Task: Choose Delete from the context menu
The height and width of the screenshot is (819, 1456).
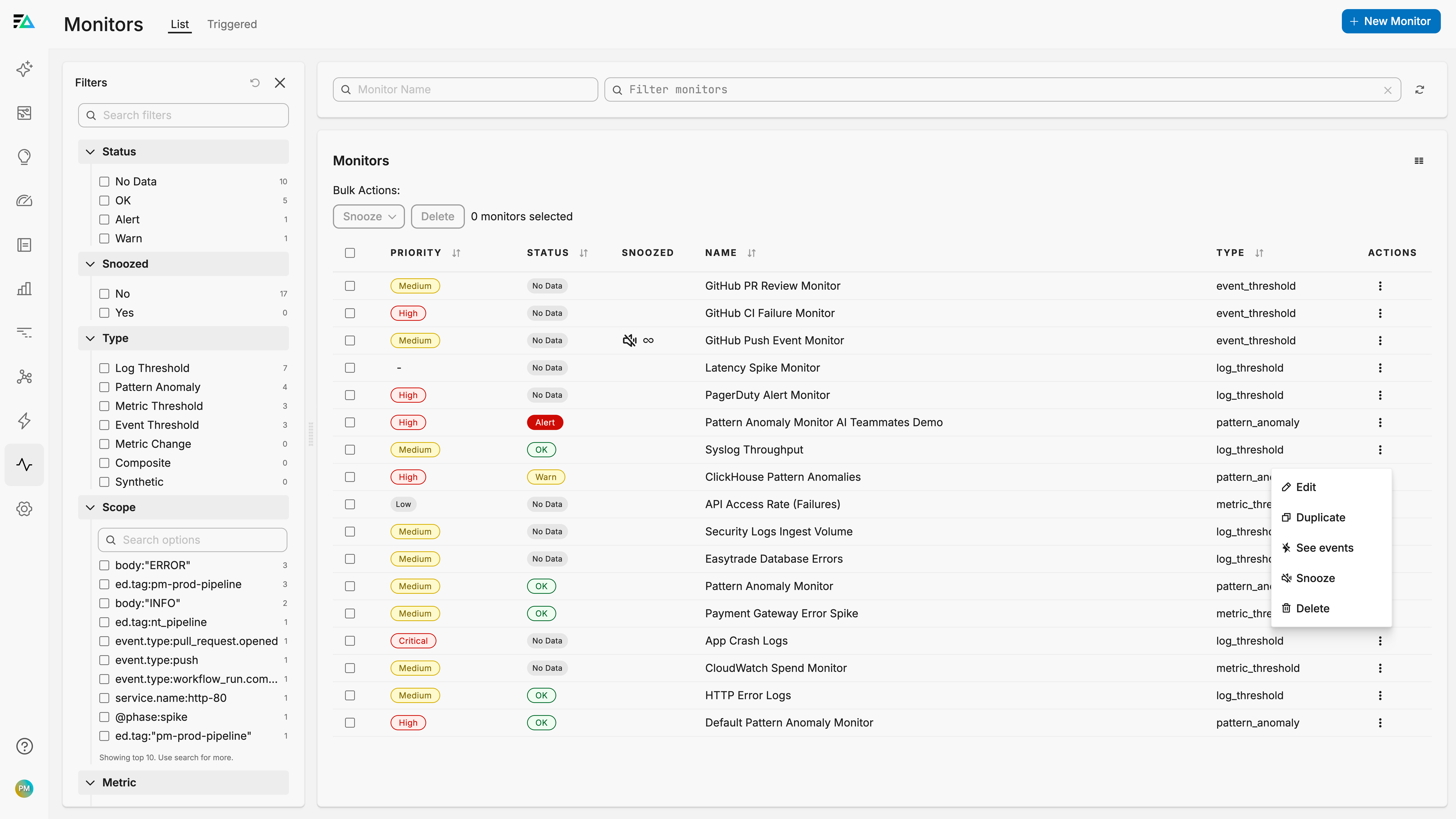Action: pos(1331,609)
